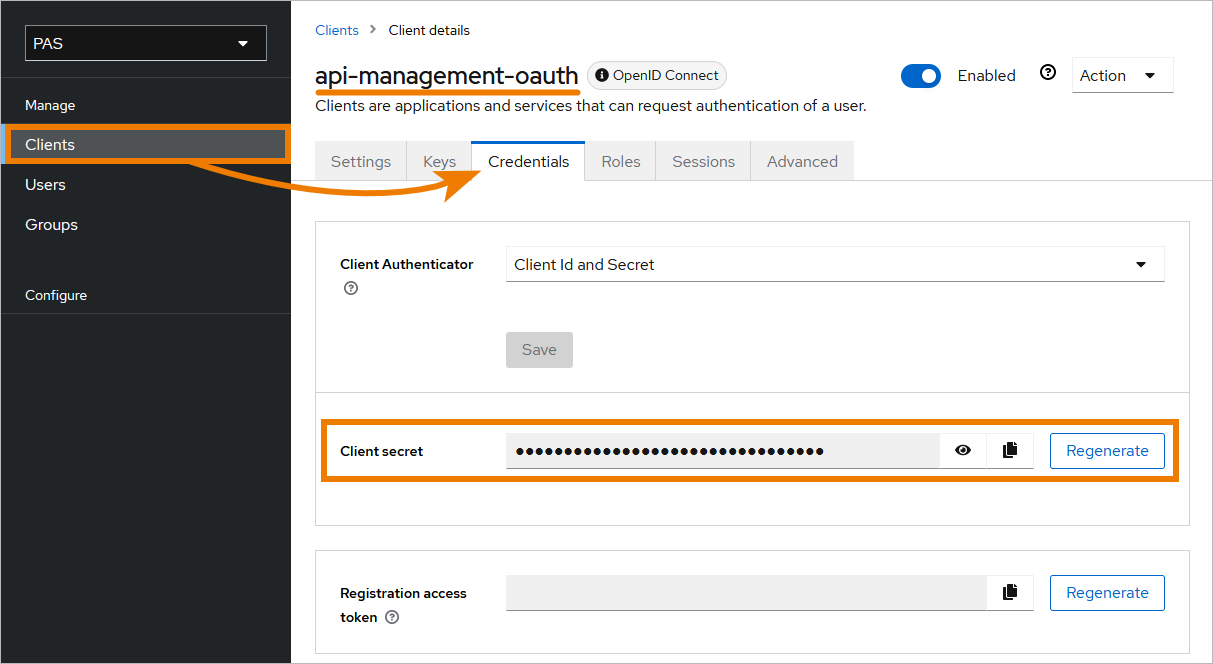Click the api-management-oauth heading
Viewport: 1213px width, 664px height.
click(447, 75)
